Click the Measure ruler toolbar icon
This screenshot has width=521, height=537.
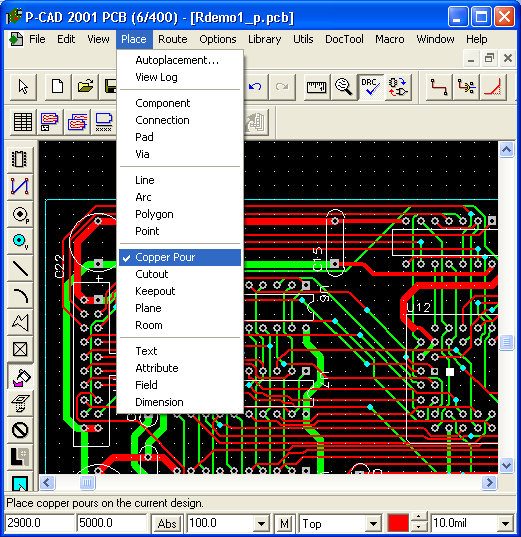[x=317, y=87]
